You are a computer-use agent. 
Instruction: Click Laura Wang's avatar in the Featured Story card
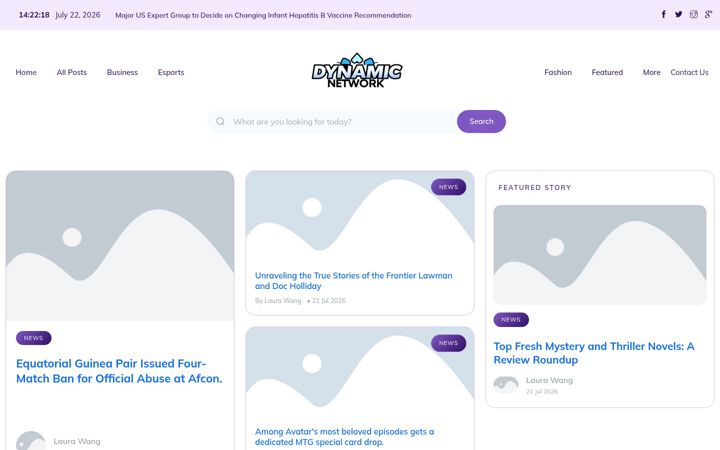[x=506, y=385]
